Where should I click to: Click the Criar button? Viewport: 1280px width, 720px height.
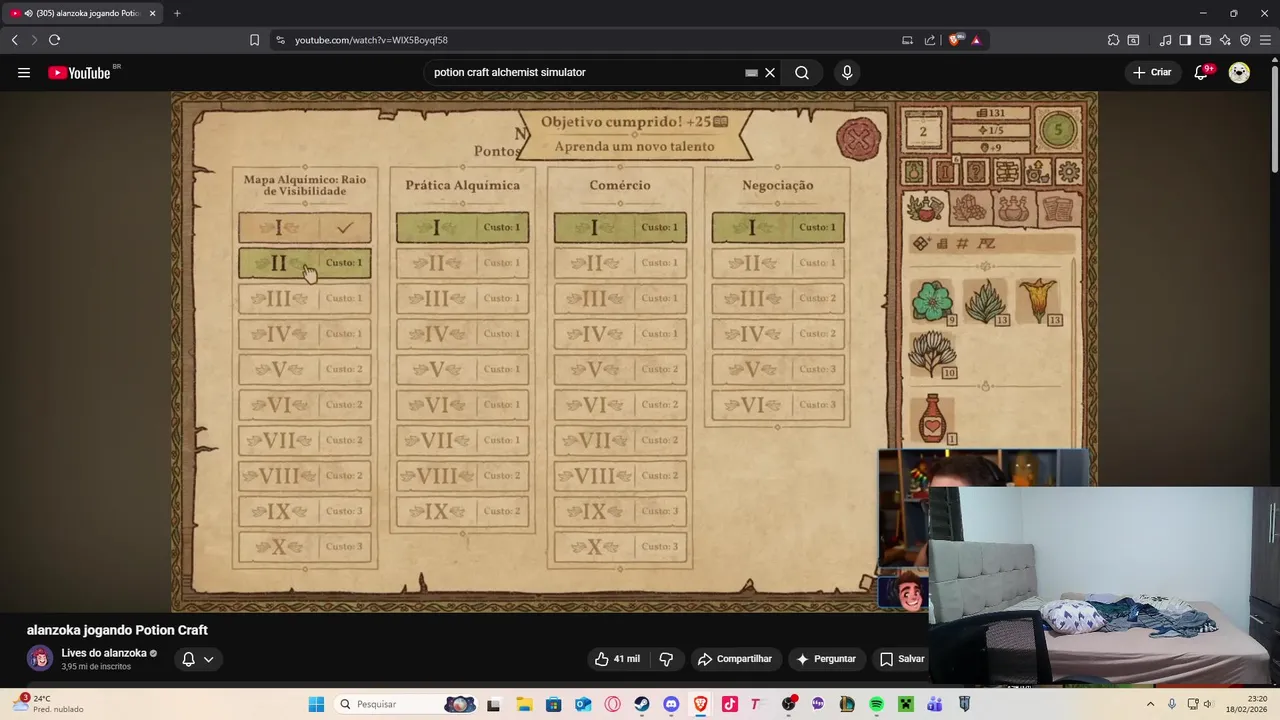[1152, 72]
